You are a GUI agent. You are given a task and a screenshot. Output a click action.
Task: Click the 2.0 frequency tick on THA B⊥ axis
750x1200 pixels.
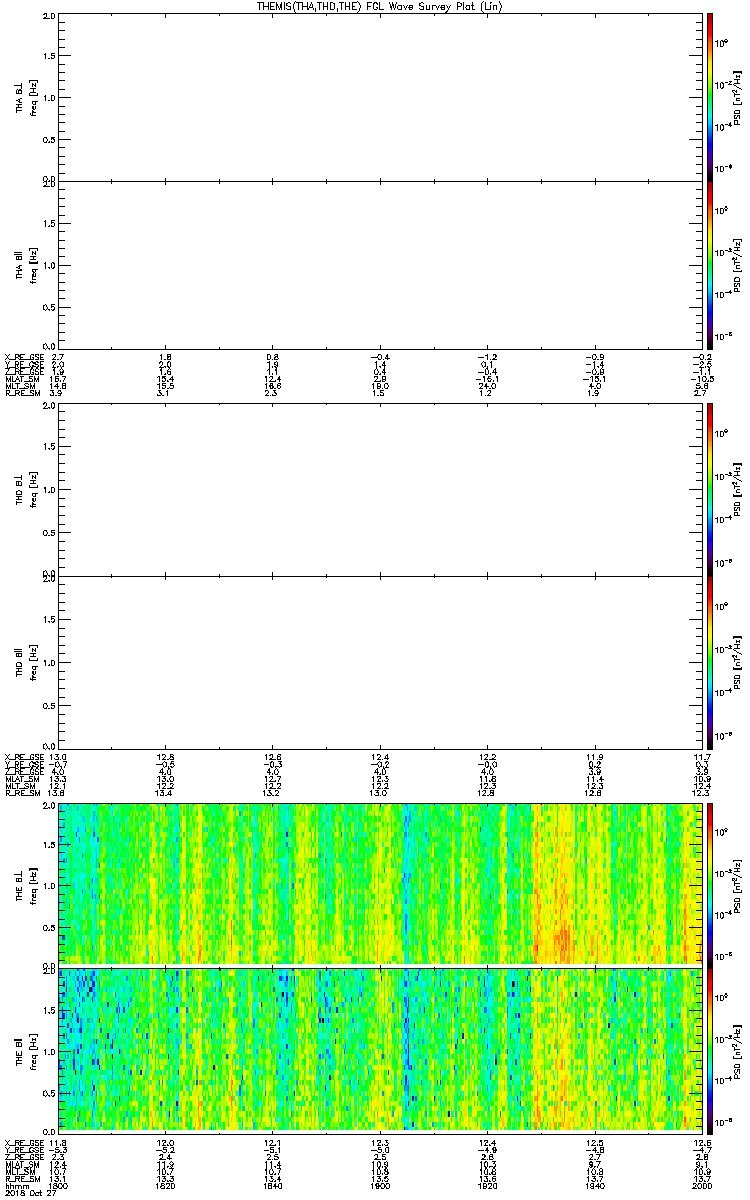(x=50, y=17)
